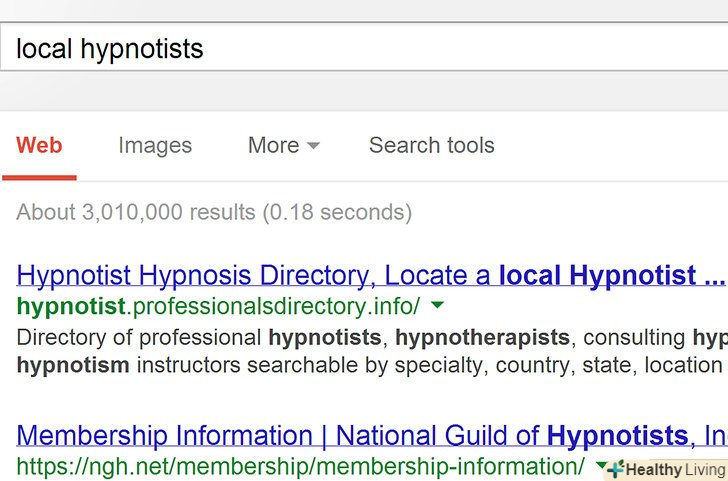This screenshot has height=481, width=728.
Task: Switch to the Images tab
Action: click(155, 145)
